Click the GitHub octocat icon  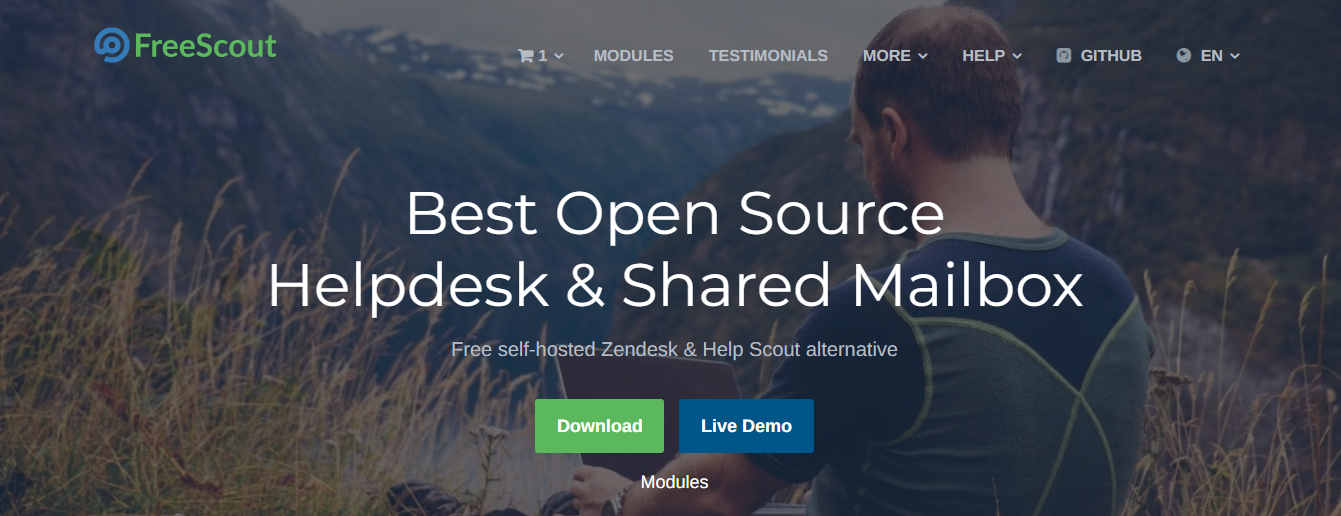(1064, 56)
